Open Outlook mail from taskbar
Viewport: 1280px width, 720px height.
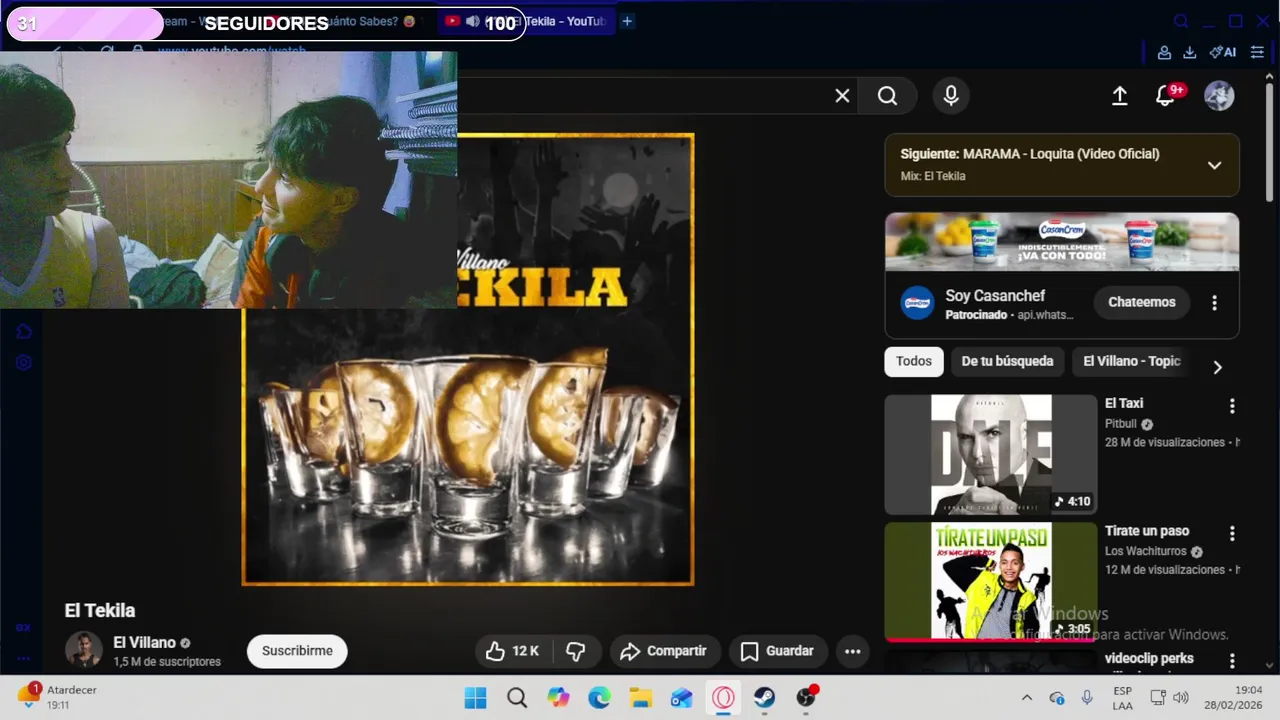[x=682, y=698]
